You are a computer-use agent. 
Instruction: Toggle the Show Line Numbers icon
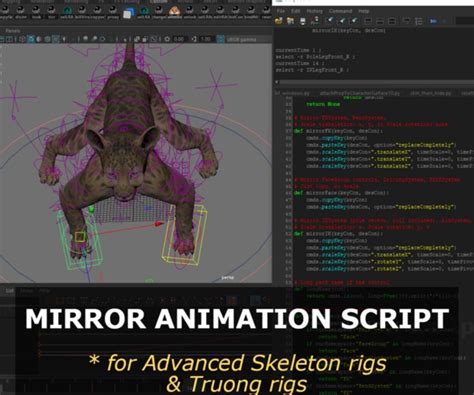pyautogui.click(x=418, y=21)
